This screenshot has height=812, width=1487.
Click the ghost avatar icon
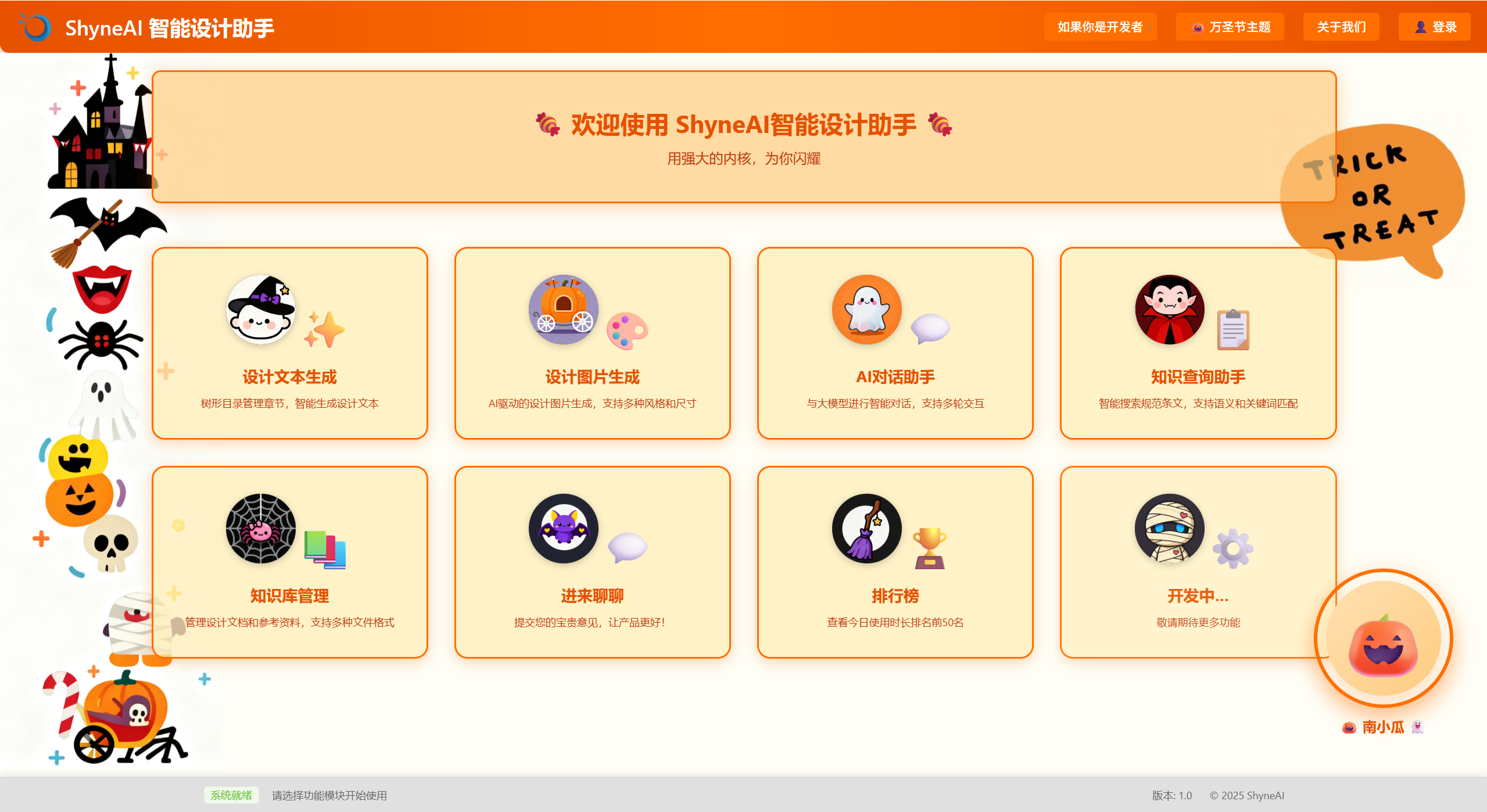coord(866,310)
